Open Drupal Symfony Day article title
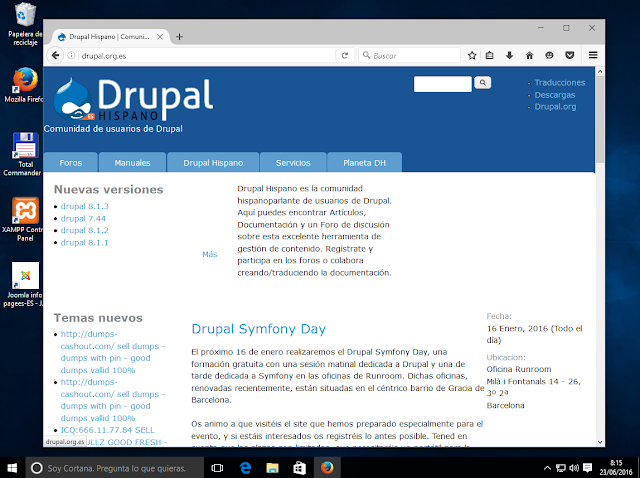 tap(259, 329)
